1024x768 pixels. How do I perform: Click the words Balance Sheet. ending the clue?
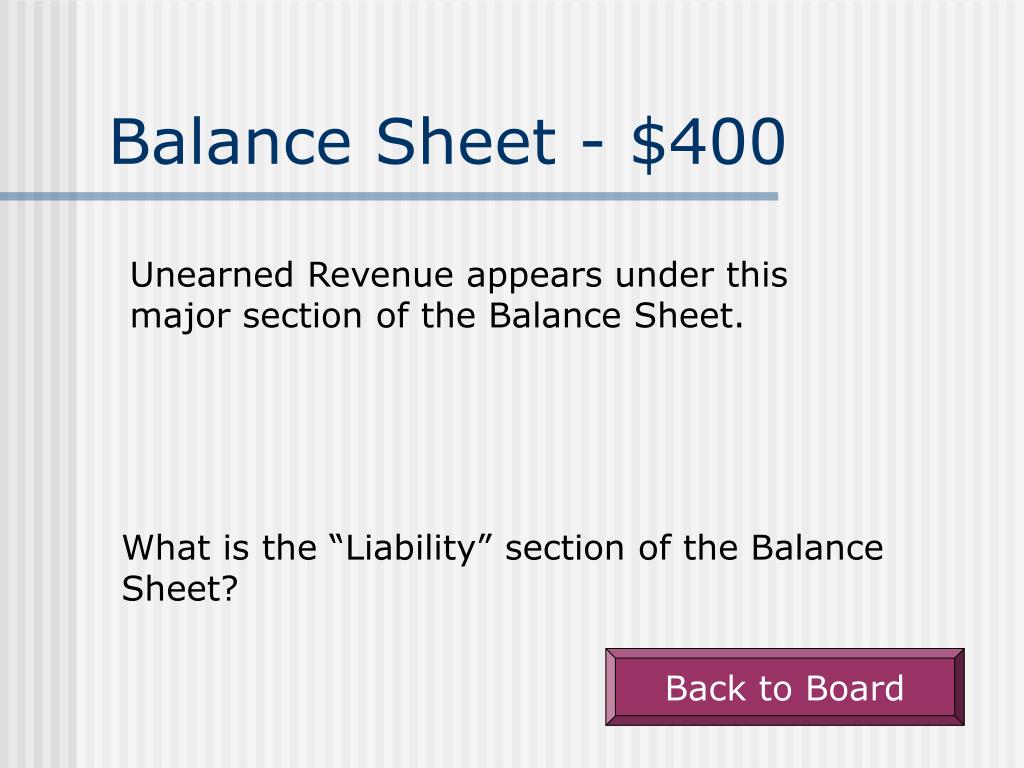click(616, 316)
